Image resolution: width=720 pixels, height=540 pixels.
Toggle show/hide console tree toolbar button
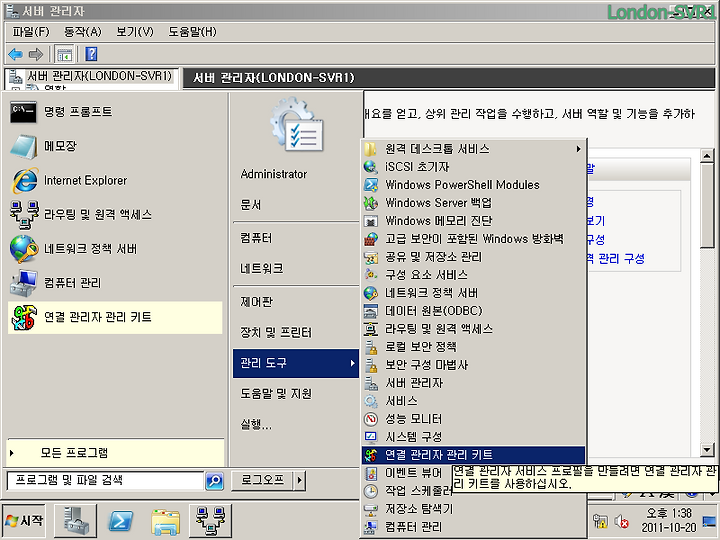[64, 55]
